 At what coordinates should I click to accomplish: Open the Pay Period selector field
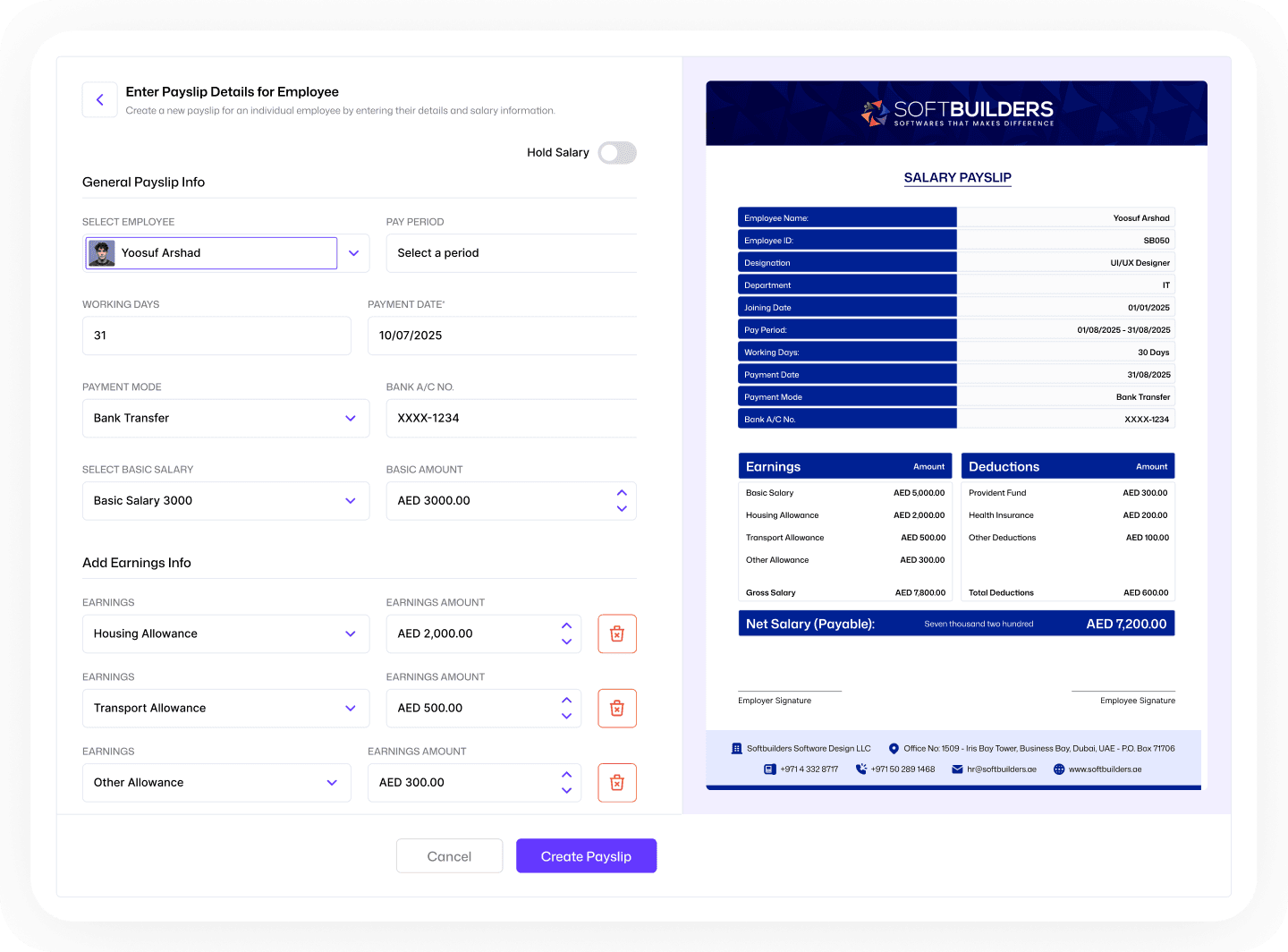[x=511, y=253]
